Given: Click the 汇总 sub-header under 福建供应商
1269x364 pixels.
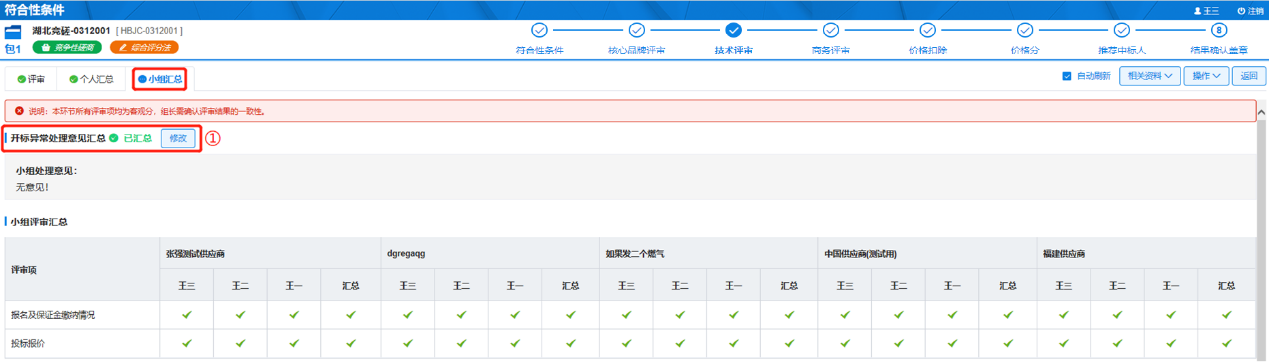Looking at the screenshot, I should [1227, 285].
